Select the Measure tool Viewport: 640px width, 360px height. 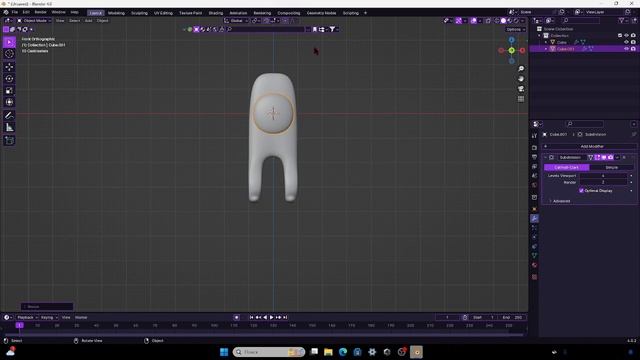click(x=9, y=128)
